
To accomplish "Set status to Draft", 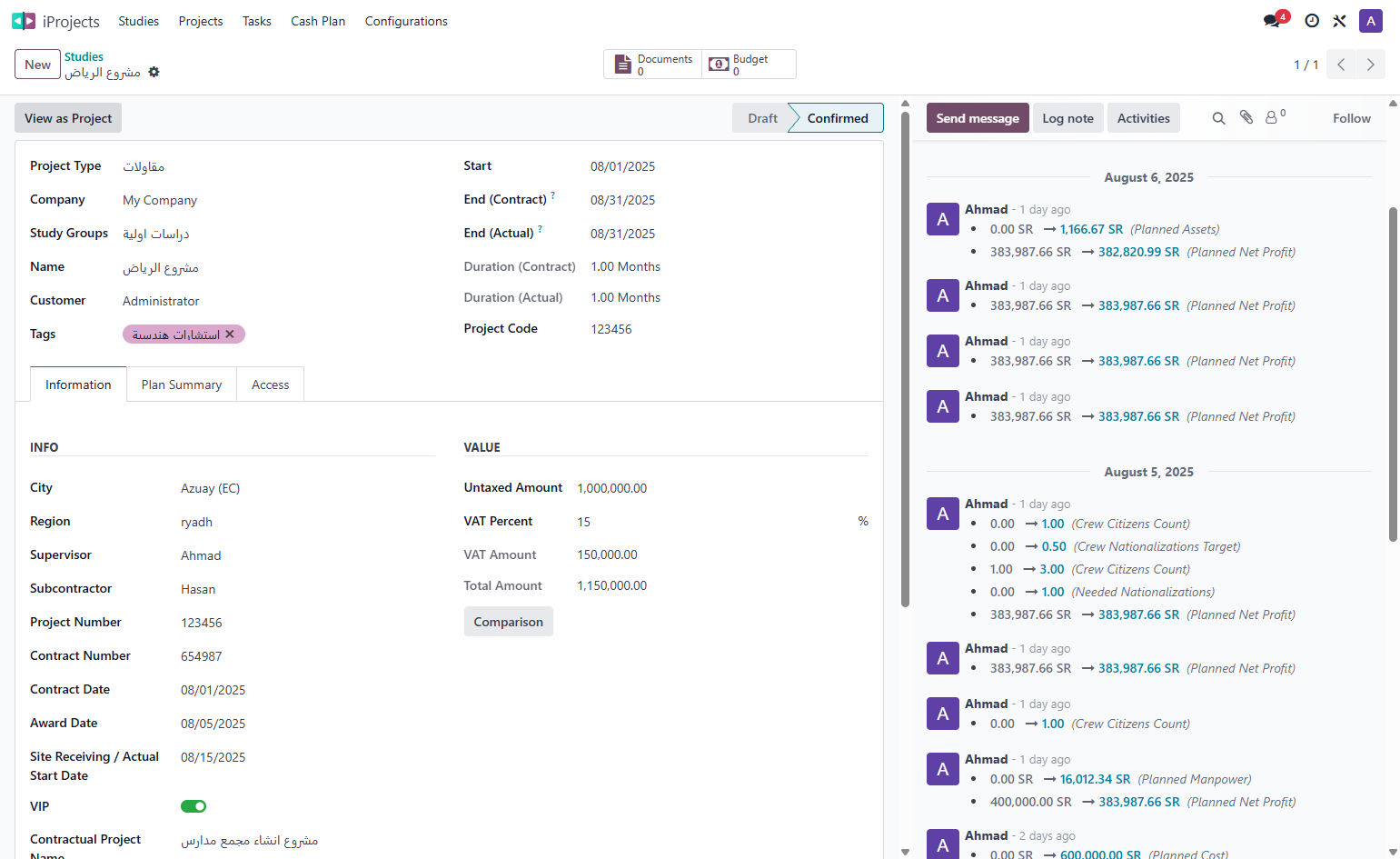I will coord(762,118).
